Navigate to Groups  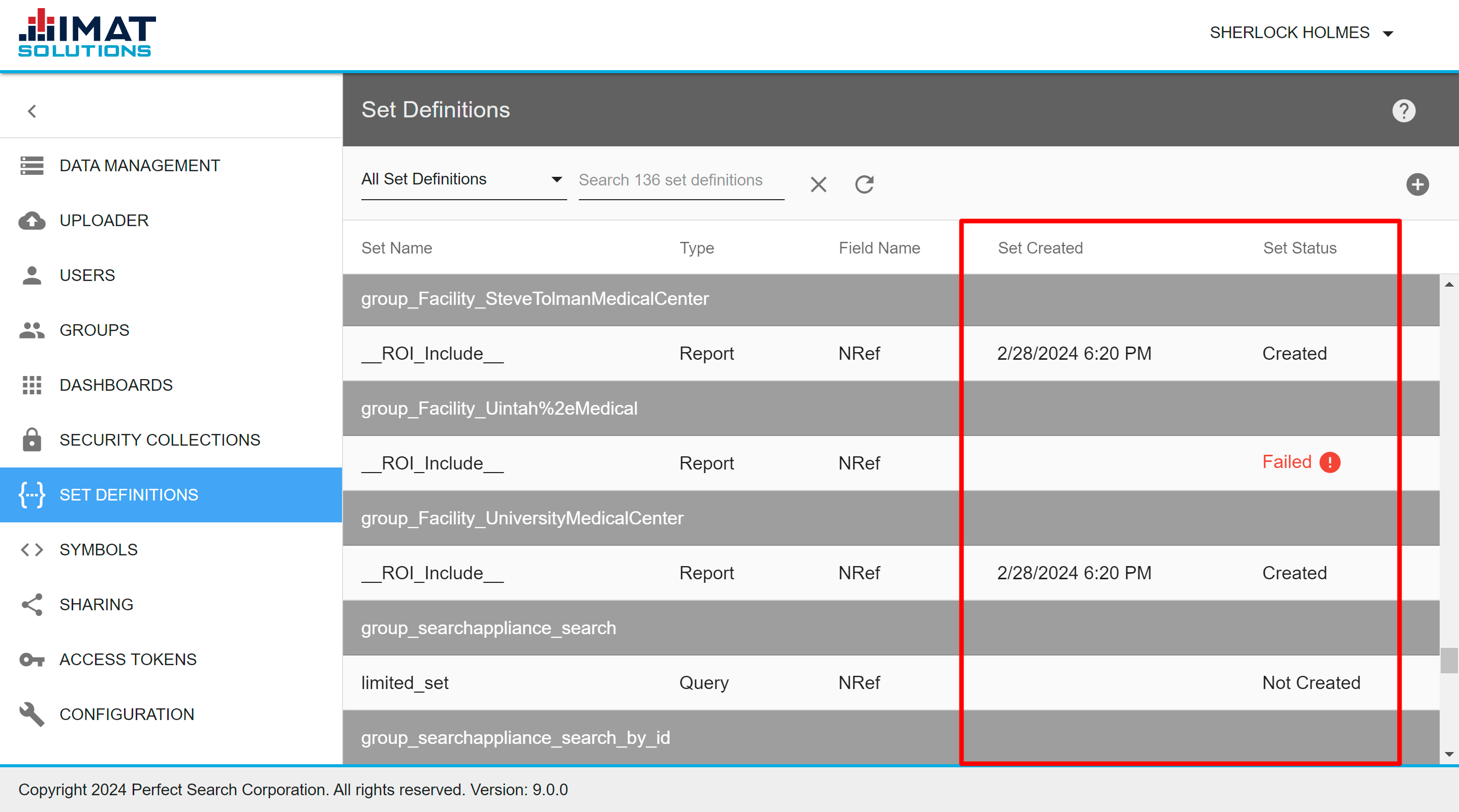[171, 330]
